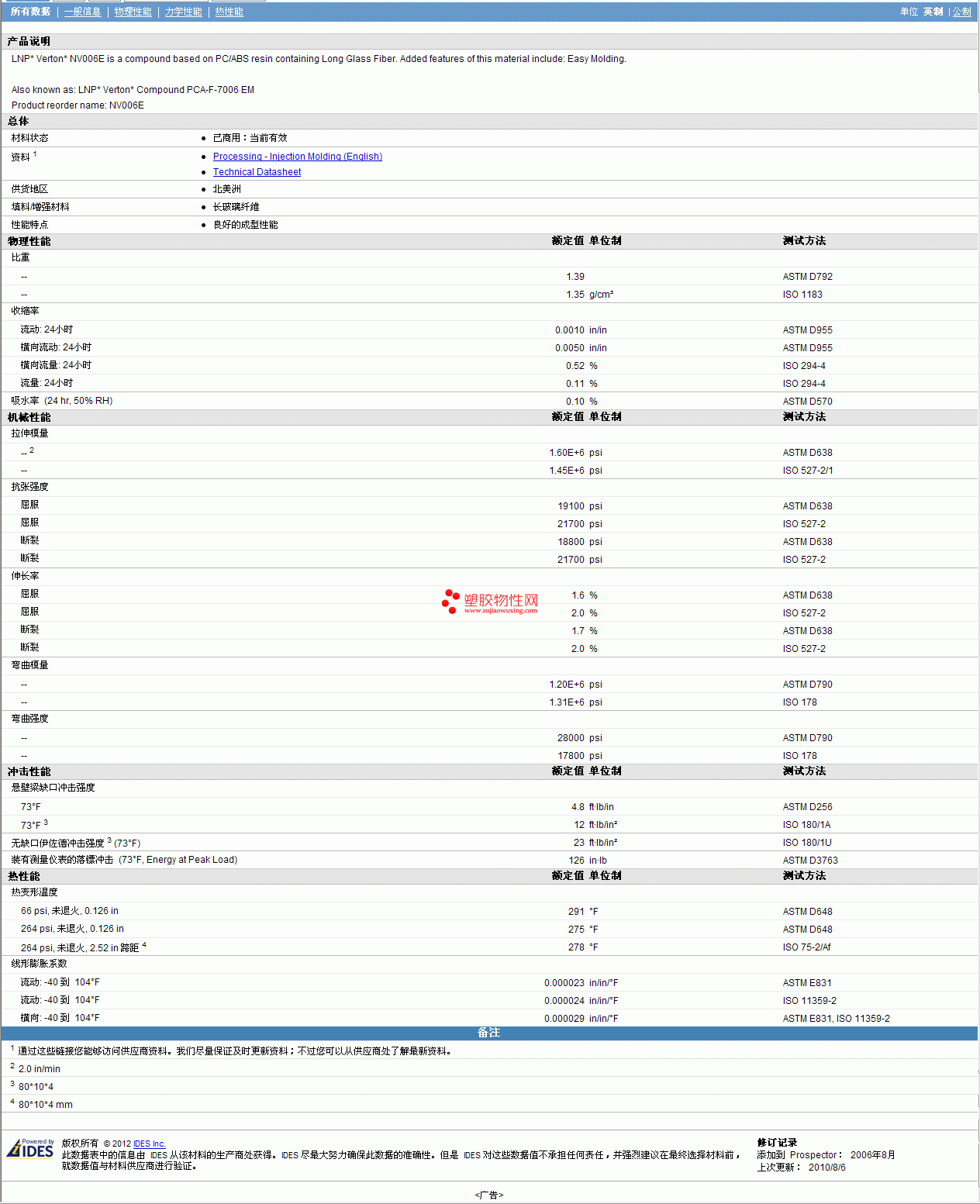Viewport: 980px width, 1204px height.
Task: Follow the IDES Inc. copyright link
Action: [149, 1144]
